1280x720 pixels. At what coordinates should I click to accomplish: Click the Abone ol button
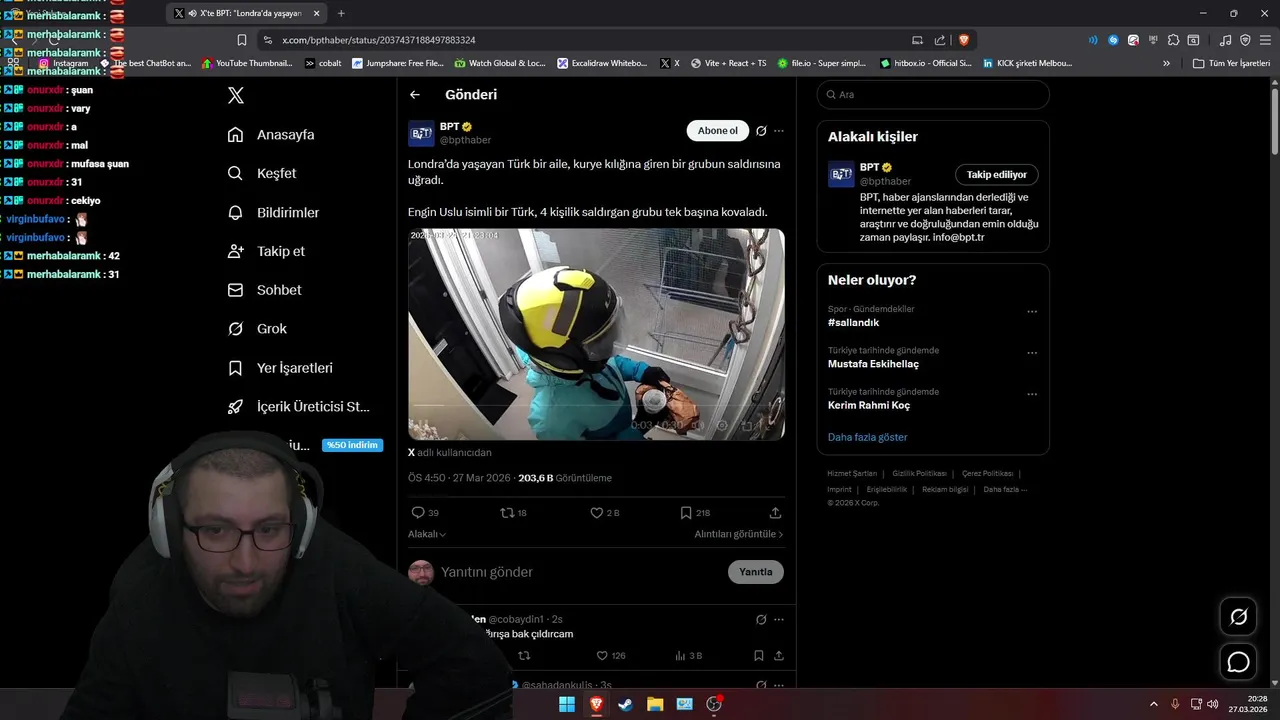click(x=718, y=131)
